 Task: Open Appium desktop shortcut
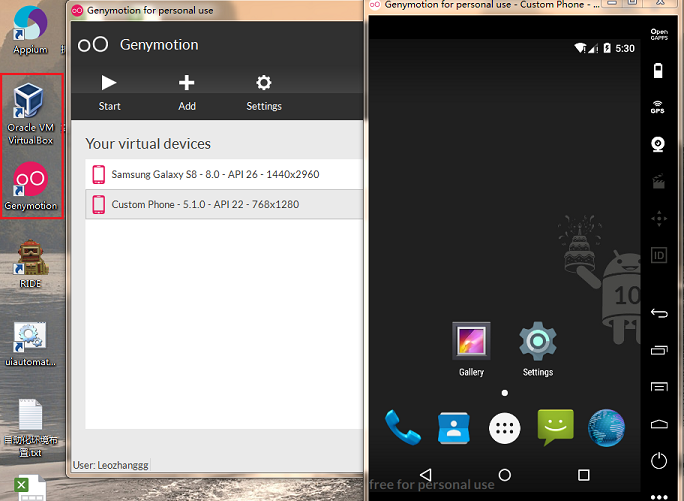click(30, 31)
